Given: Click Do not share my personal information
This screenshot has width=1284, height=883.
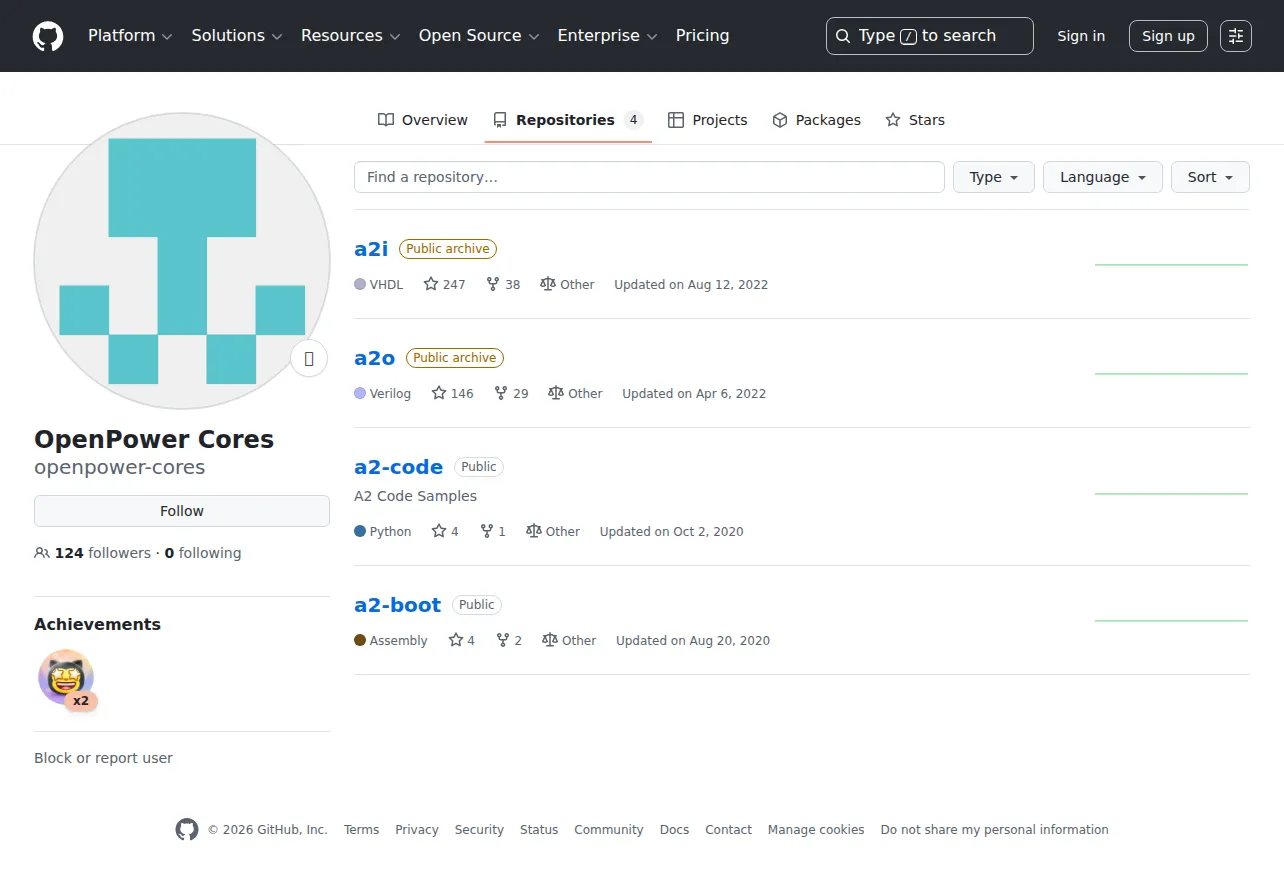Looking at the screenshot, I should (x=995, y=830).
